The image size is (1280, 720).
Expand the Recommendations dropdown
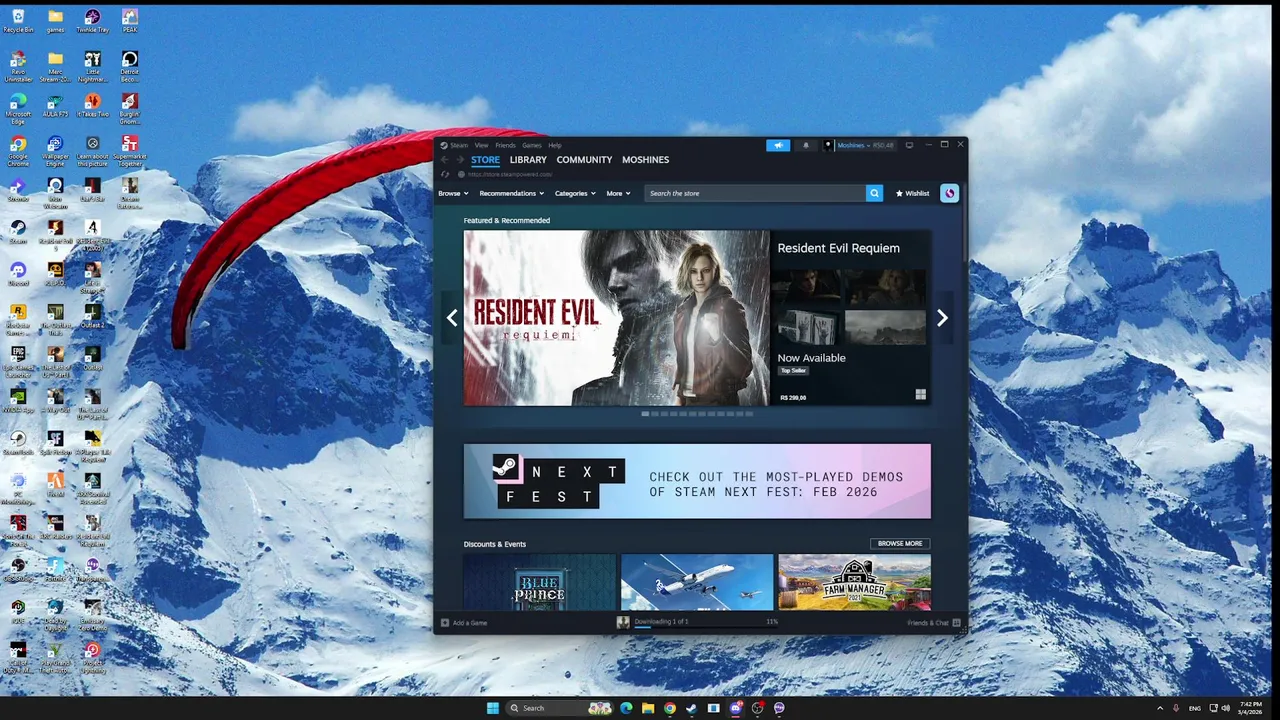(511, 193)
